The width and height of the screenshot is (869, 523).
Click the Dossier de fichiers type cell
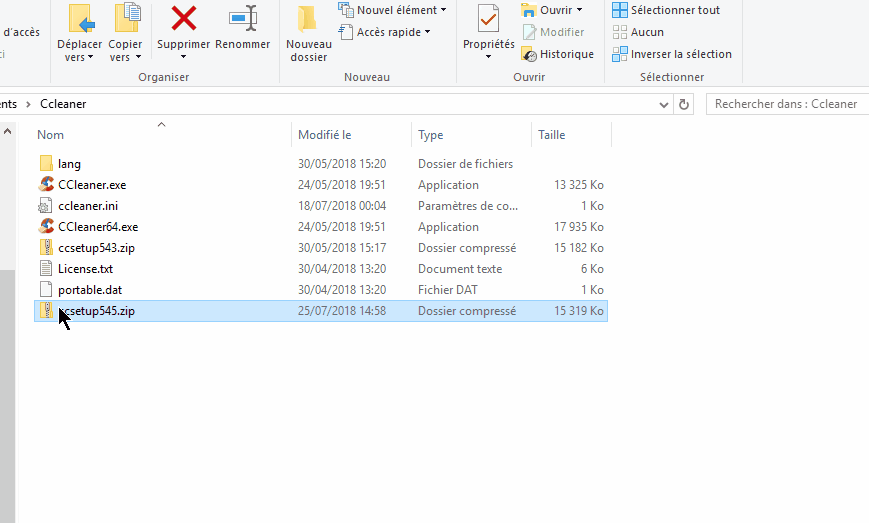[x=466, y=164]
